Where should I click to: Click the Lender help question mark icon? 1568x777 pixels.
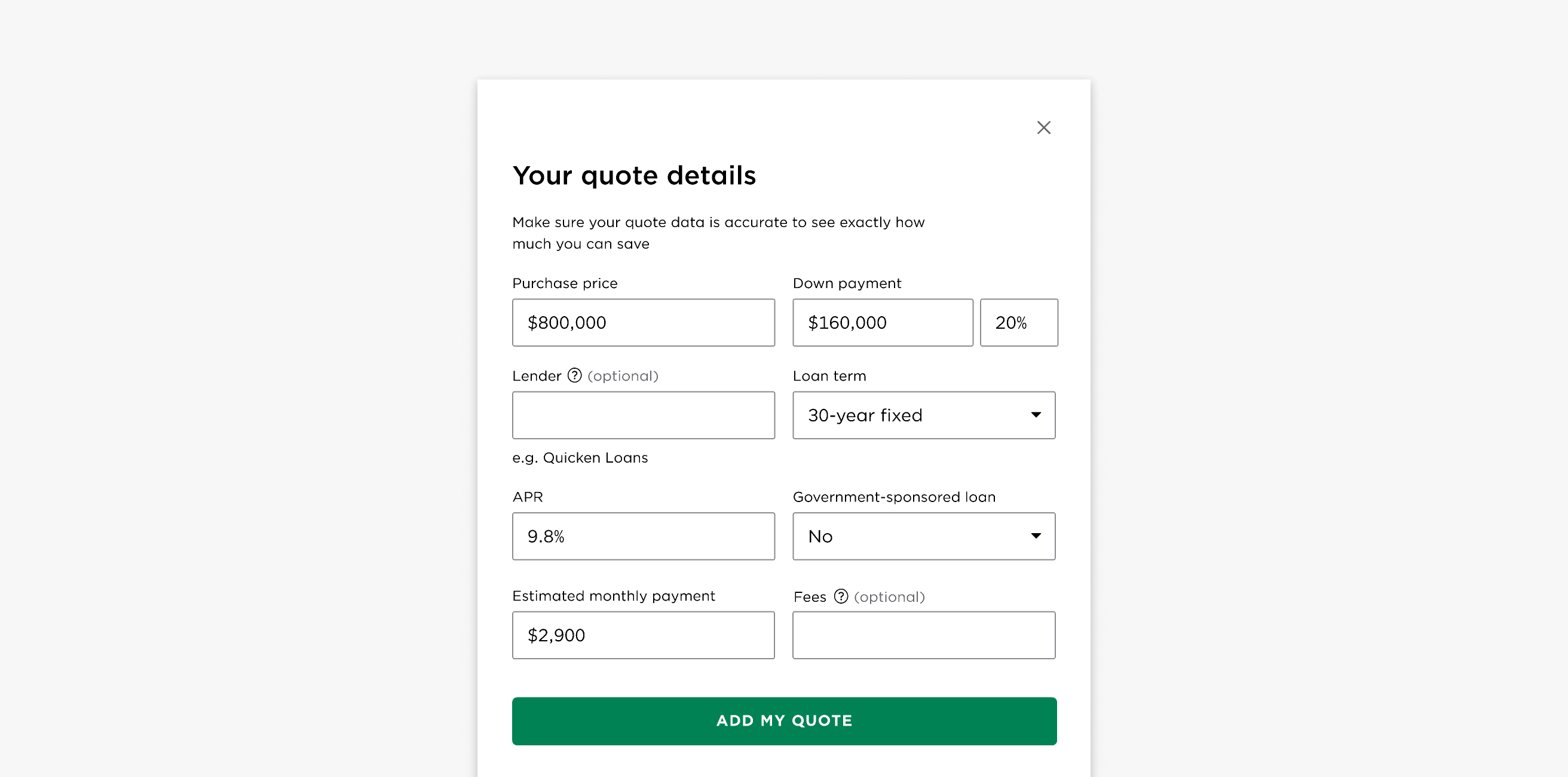574,375
